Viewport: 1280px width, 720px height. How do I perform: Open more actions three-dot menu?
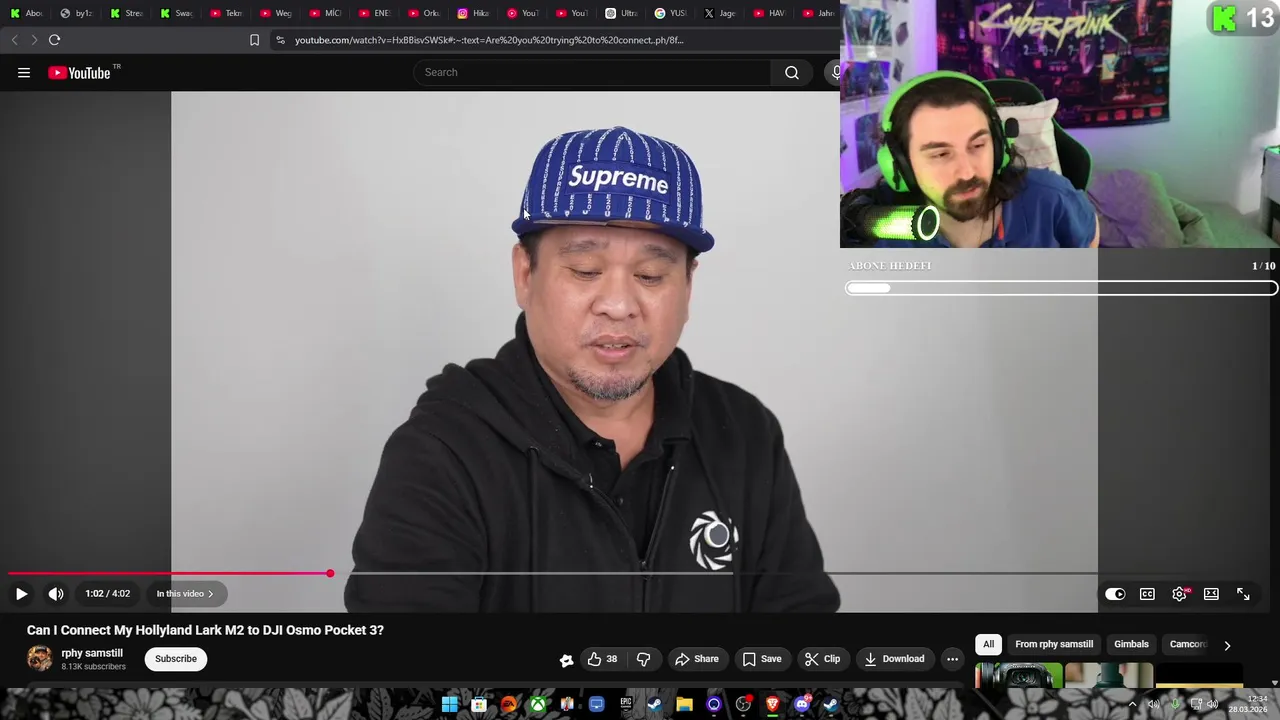click(x=952, y=659)
